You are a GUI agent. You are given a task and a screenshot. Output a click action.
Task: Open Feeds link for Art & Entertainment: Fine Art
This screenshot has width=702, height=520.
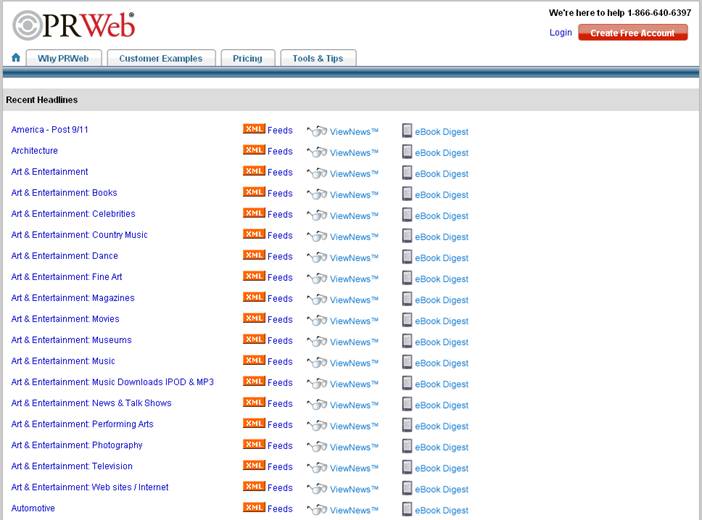[280, 277]
